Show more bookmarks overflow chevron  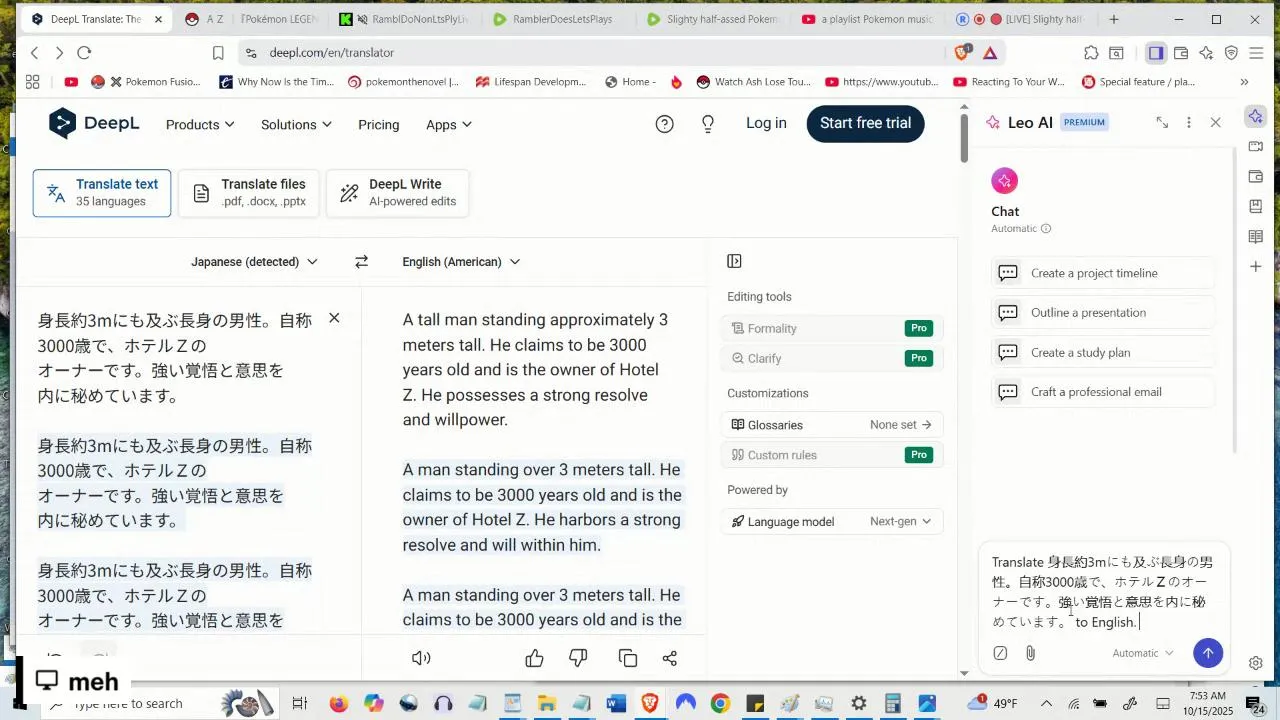click(x=1244, y=82)
